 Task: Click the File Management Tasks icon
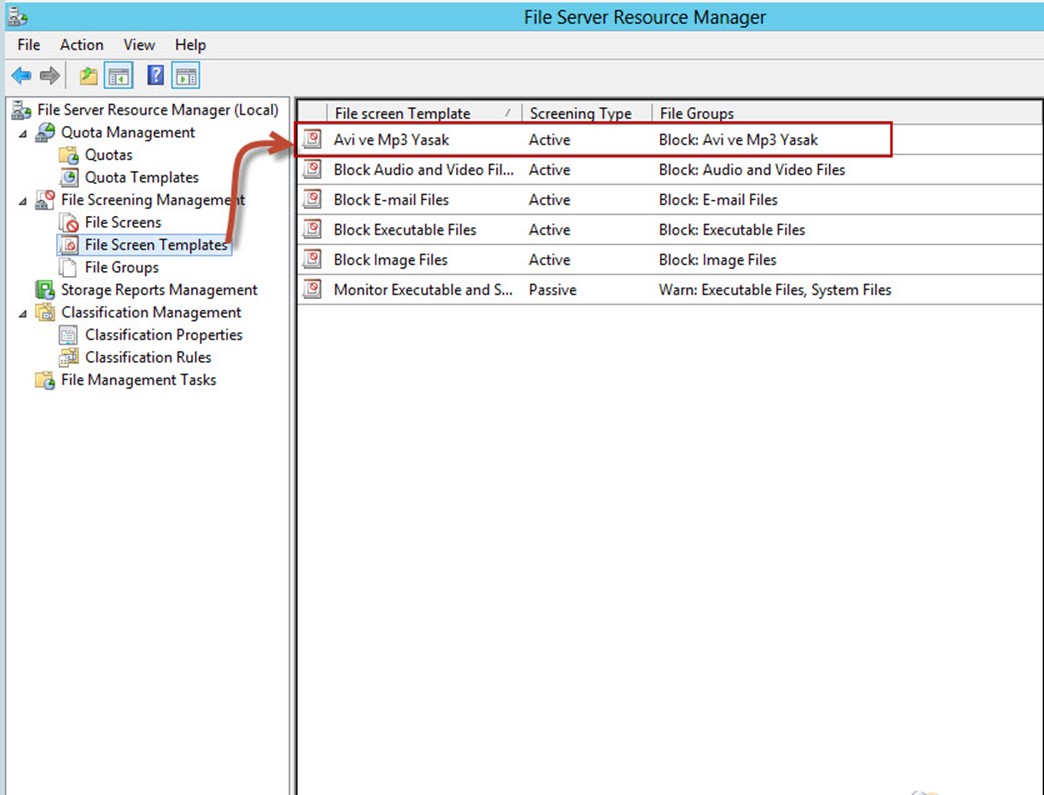(x=45, y=380)
